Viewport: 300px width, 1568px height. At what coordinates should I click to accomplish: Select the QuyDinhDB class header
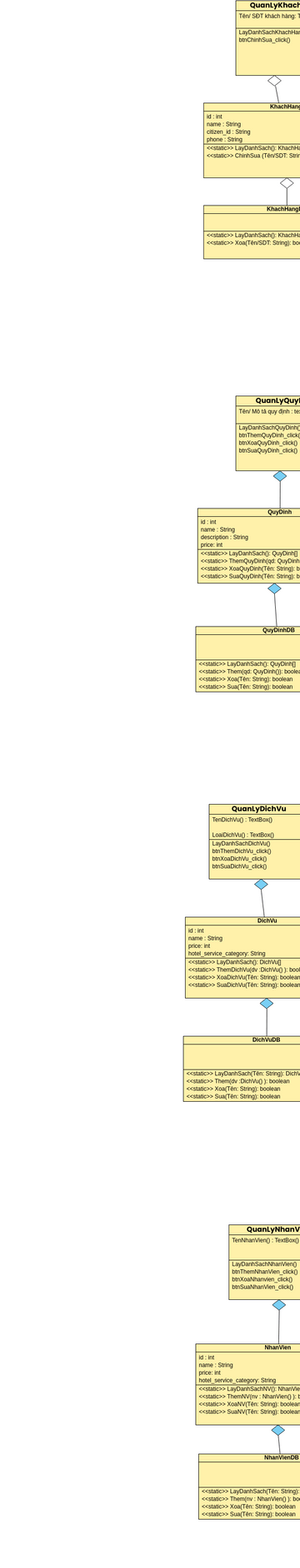point(278,630)
